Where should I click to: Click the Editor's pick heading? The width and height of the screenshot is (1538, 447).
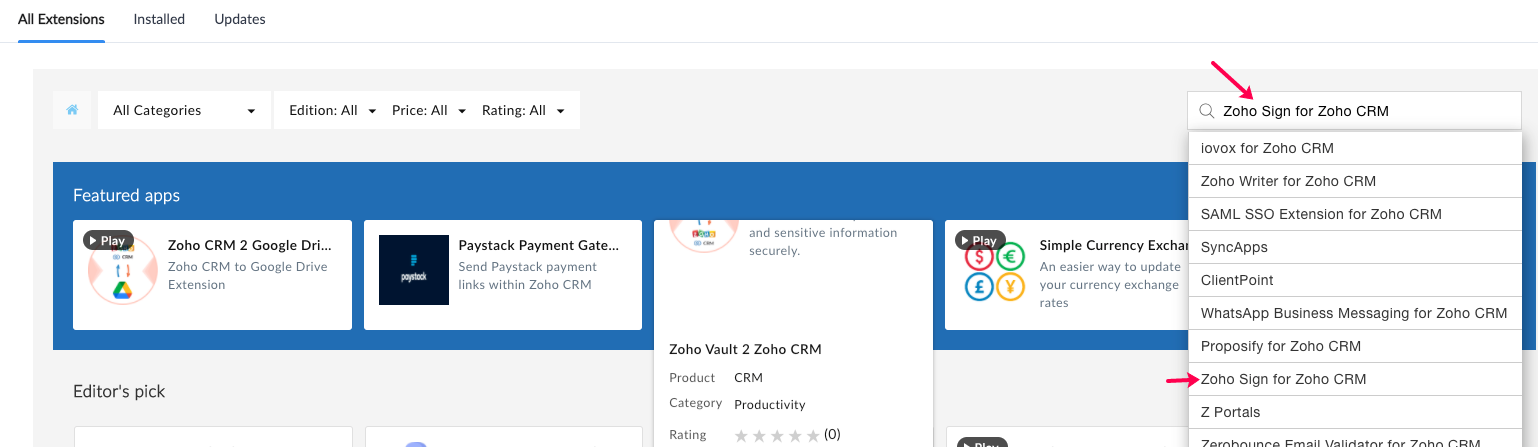click(119, 391)
